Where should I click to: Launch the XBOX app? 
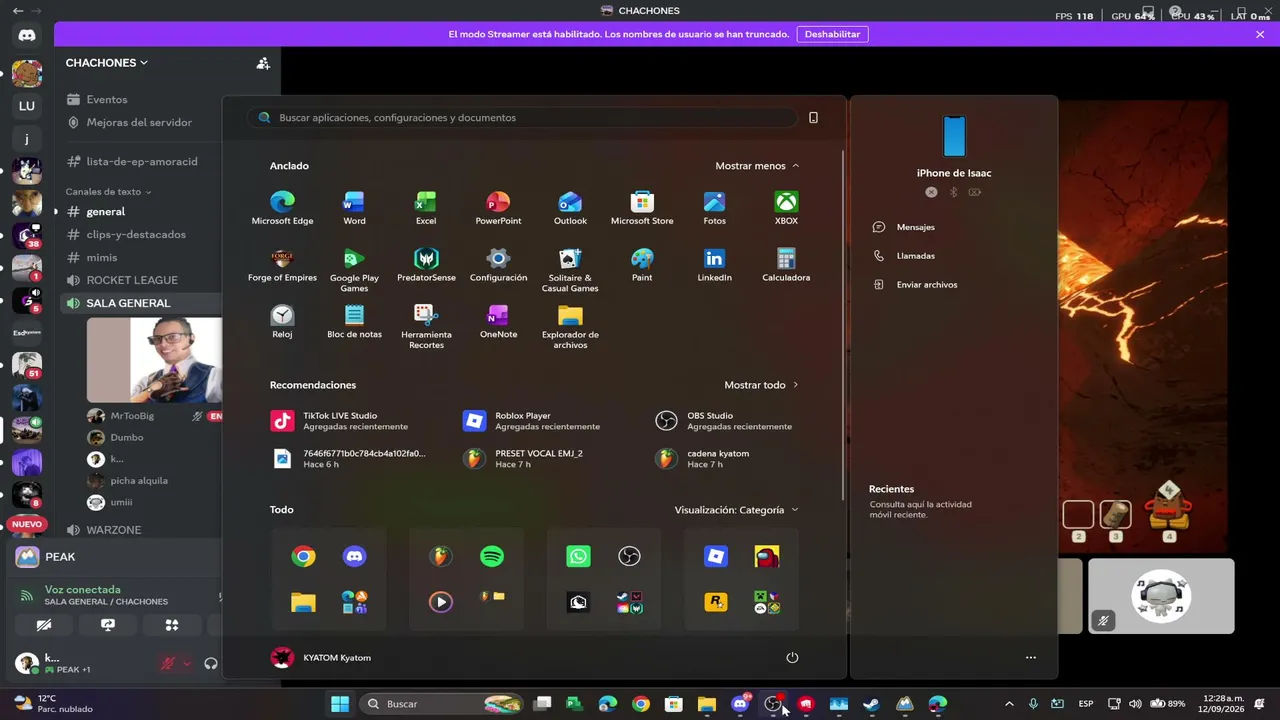point(786,208)
